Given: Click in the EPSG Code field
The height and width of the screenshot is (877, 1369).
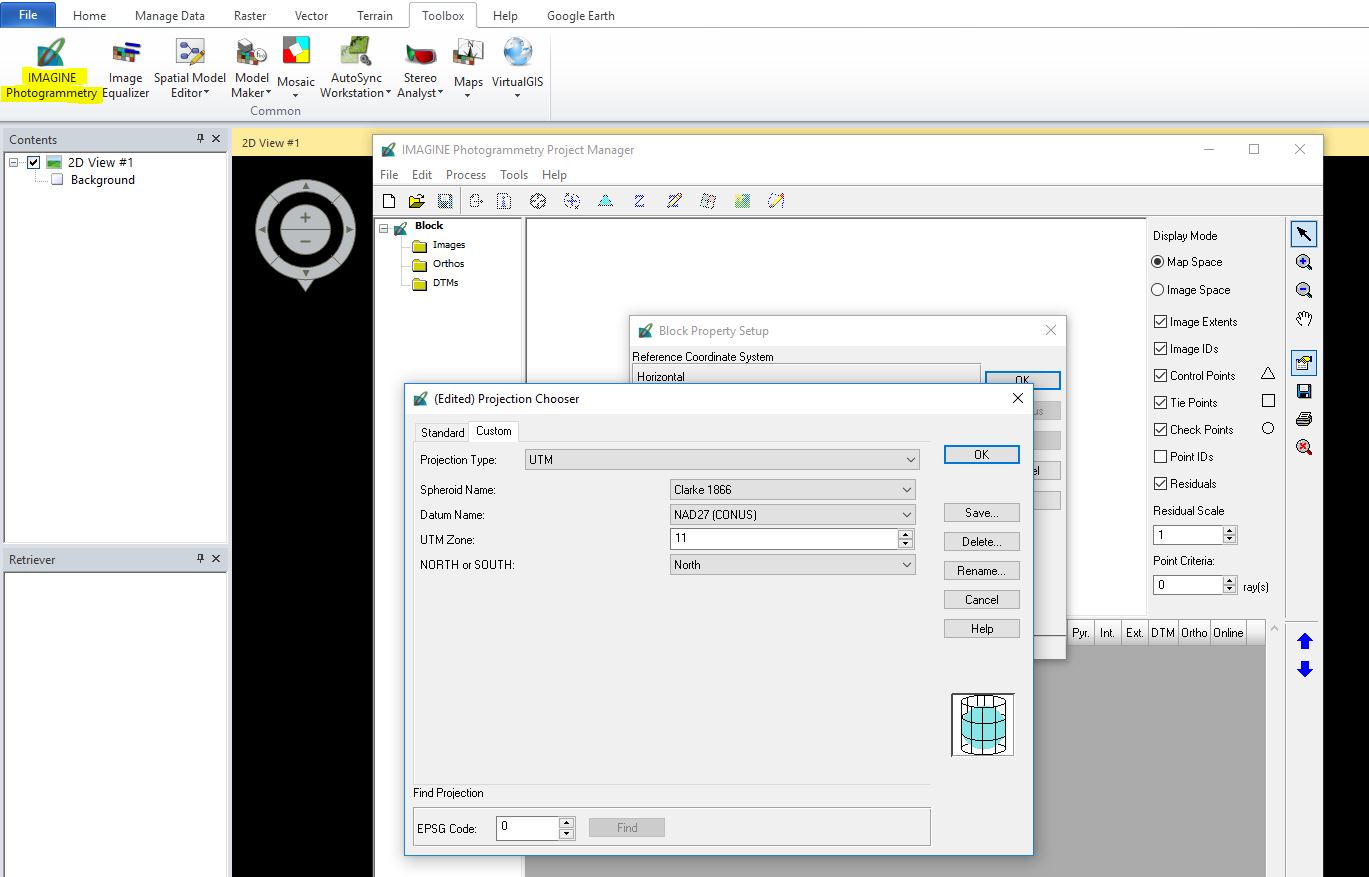Looking at the screenshot, I should tap(527, 827).
